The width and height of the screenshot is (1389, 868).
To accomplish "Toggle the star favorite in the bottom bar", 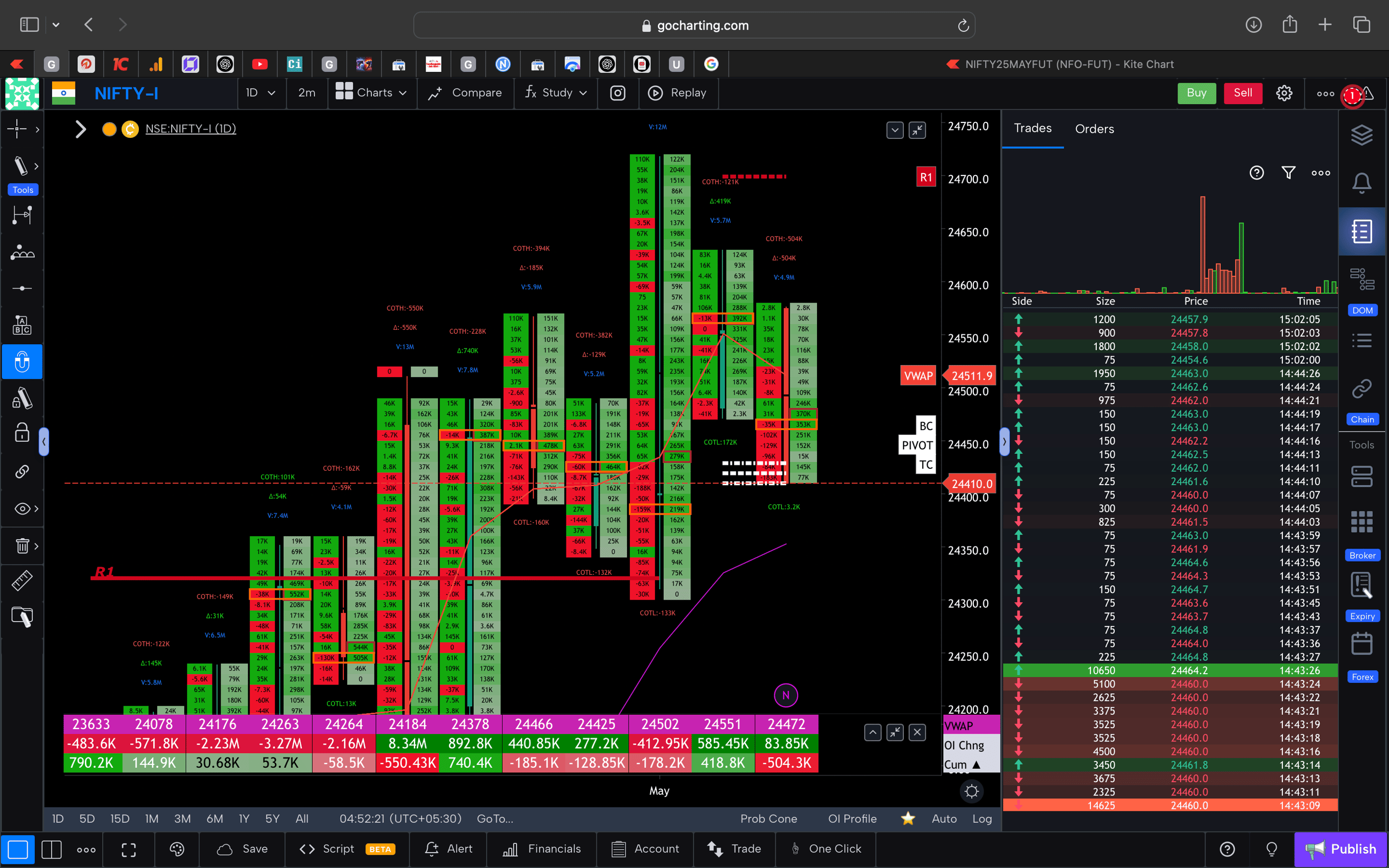I will point(907,819).
